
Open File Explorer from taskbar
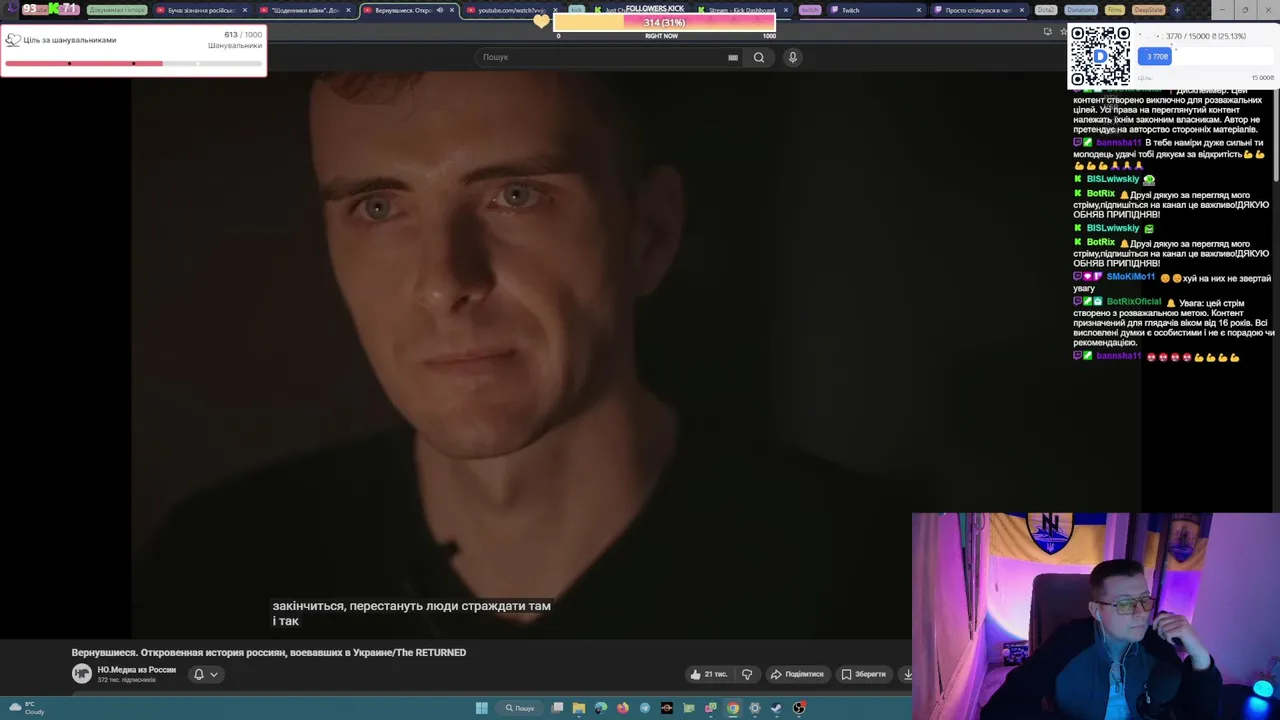click(579, 708)
